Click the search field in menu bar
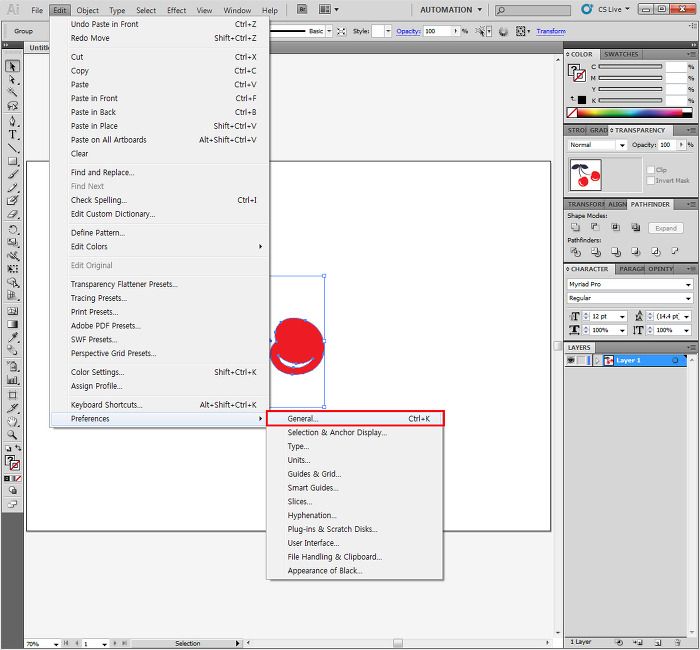This screenshot has height=650, width=700. [532, 10]
